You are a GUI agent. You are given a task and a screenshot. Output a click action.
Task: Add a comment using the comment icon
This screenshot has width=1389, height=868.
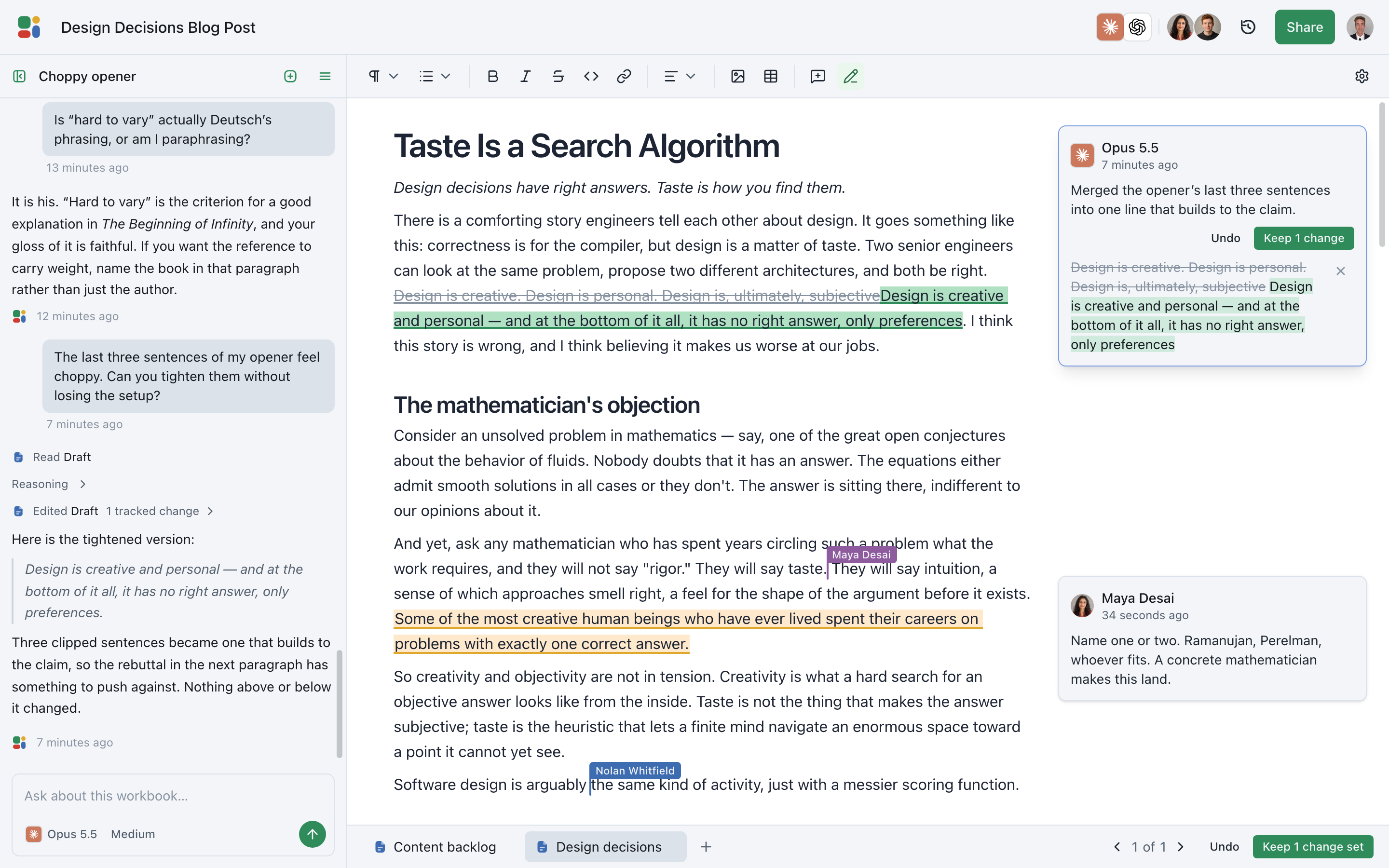click(x=817, y=76)
